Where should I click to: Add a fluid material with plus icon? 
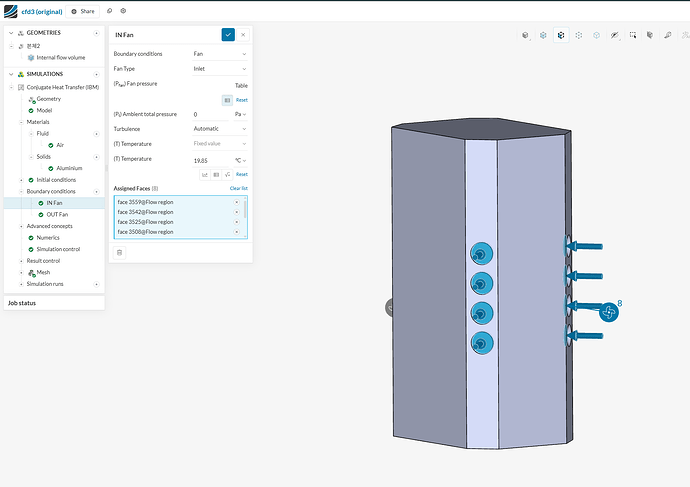click(96, 134)
